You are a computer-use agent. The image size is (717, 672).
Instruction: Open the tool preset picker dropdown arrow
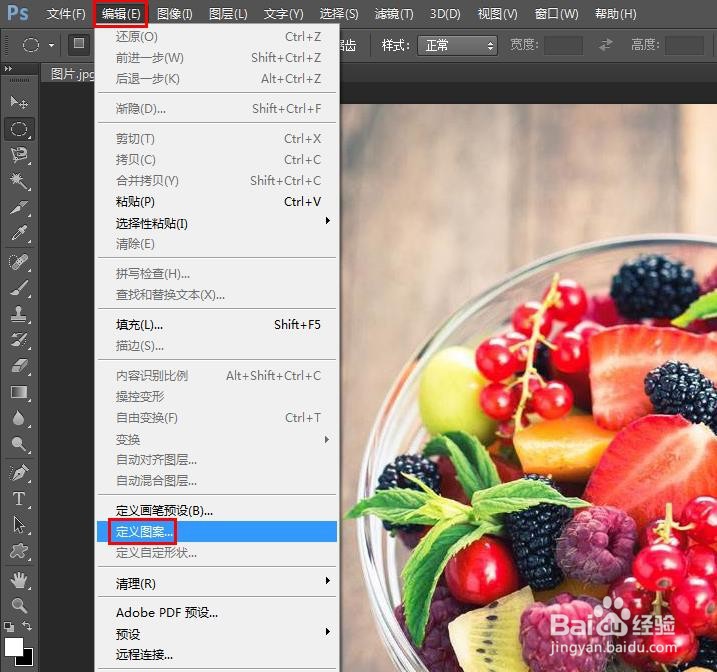point(51,45)
